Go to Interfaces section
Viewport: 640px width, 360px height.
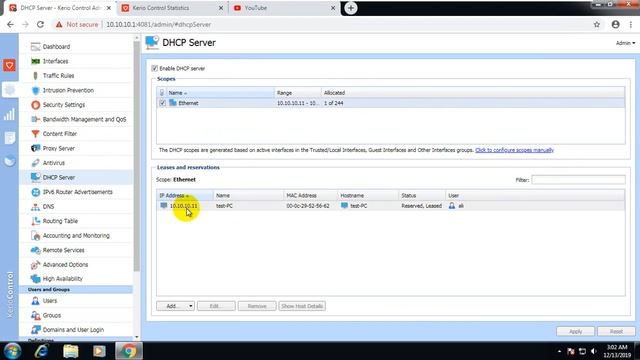click(x=55, y=61)
